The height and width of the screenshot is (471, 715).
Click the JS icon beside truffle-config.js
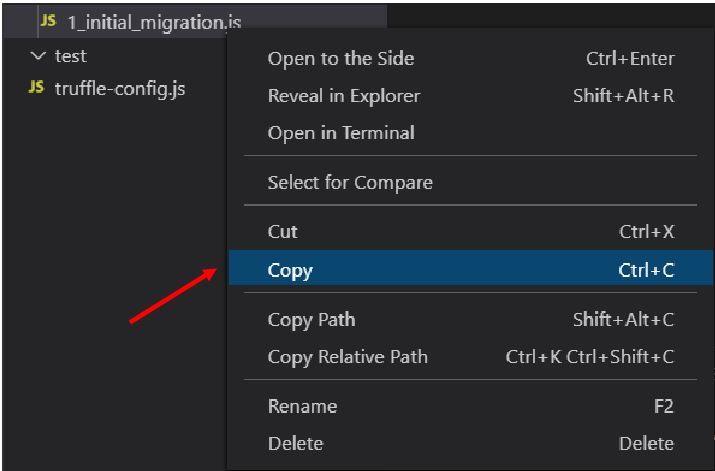pyautogui.click(x=36, y=88)
